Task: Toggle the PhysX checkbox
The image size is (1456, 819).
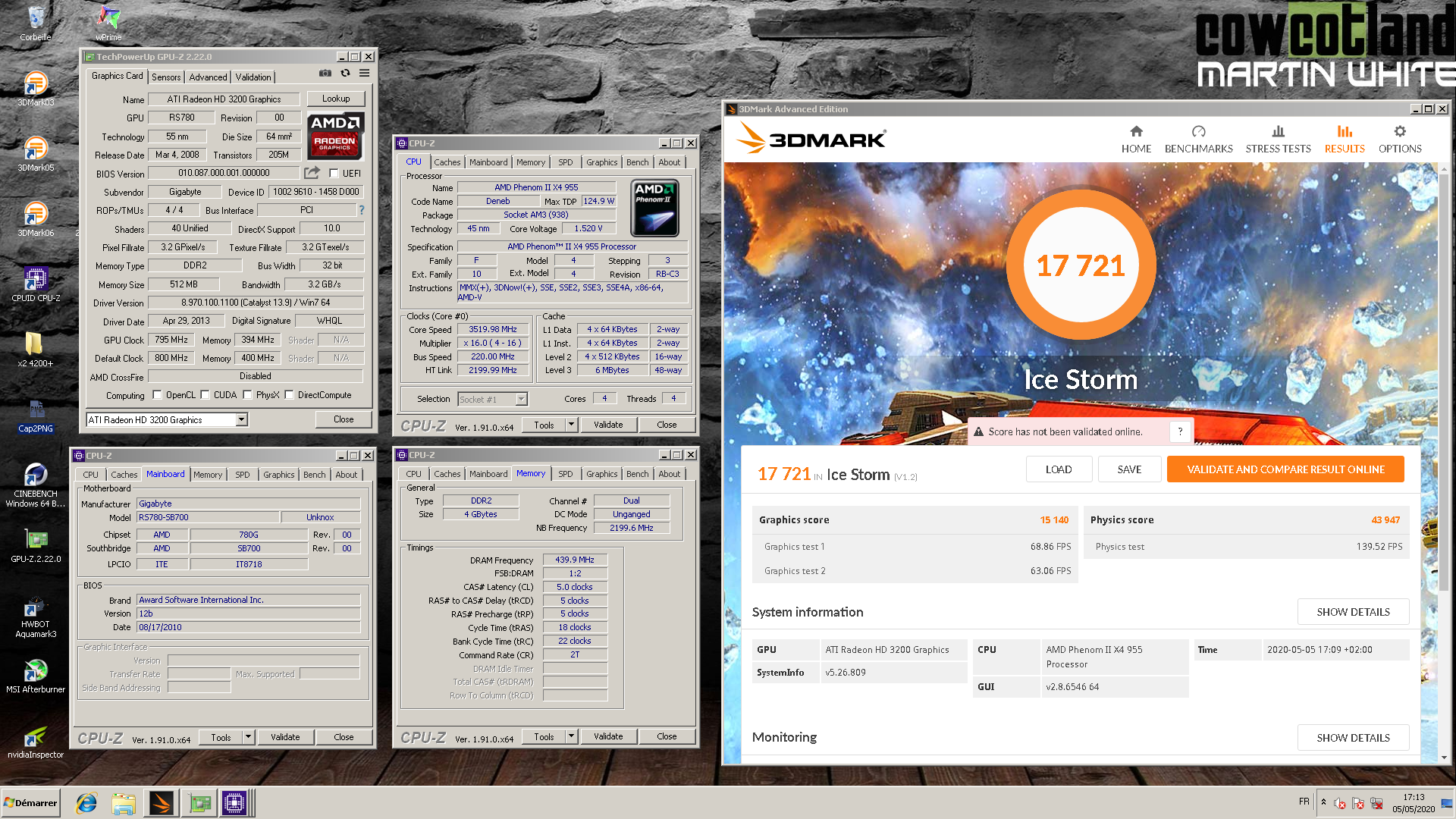Action: (247, 395)
